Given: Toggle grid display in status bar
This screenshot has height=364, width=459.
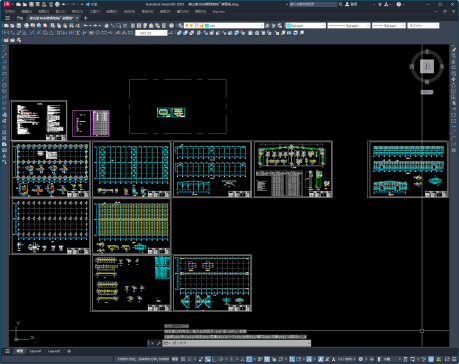Looking at the screenshot, I should [x=183, y=359].
